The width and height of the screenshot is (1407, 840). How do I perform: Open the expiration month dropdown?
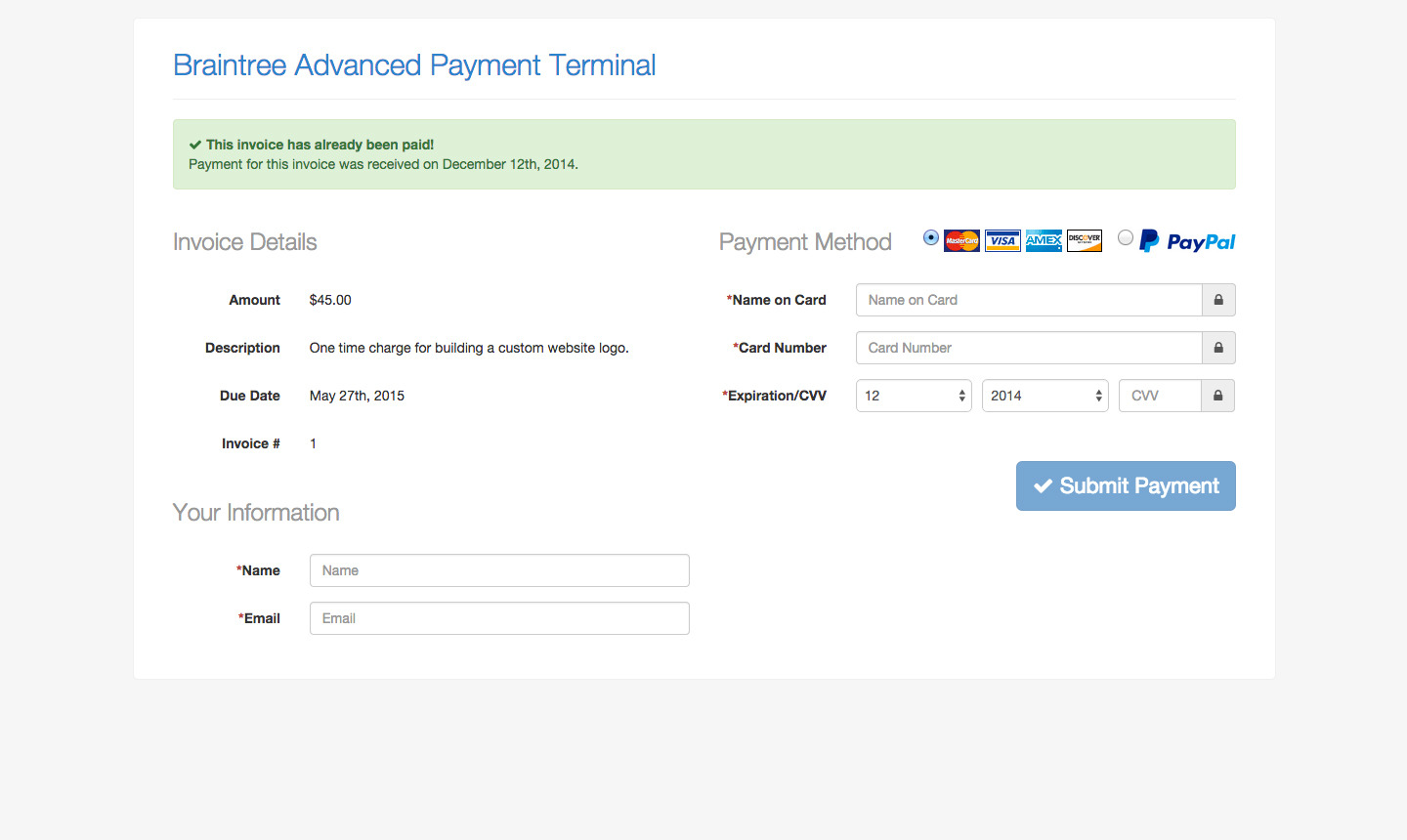914,396
